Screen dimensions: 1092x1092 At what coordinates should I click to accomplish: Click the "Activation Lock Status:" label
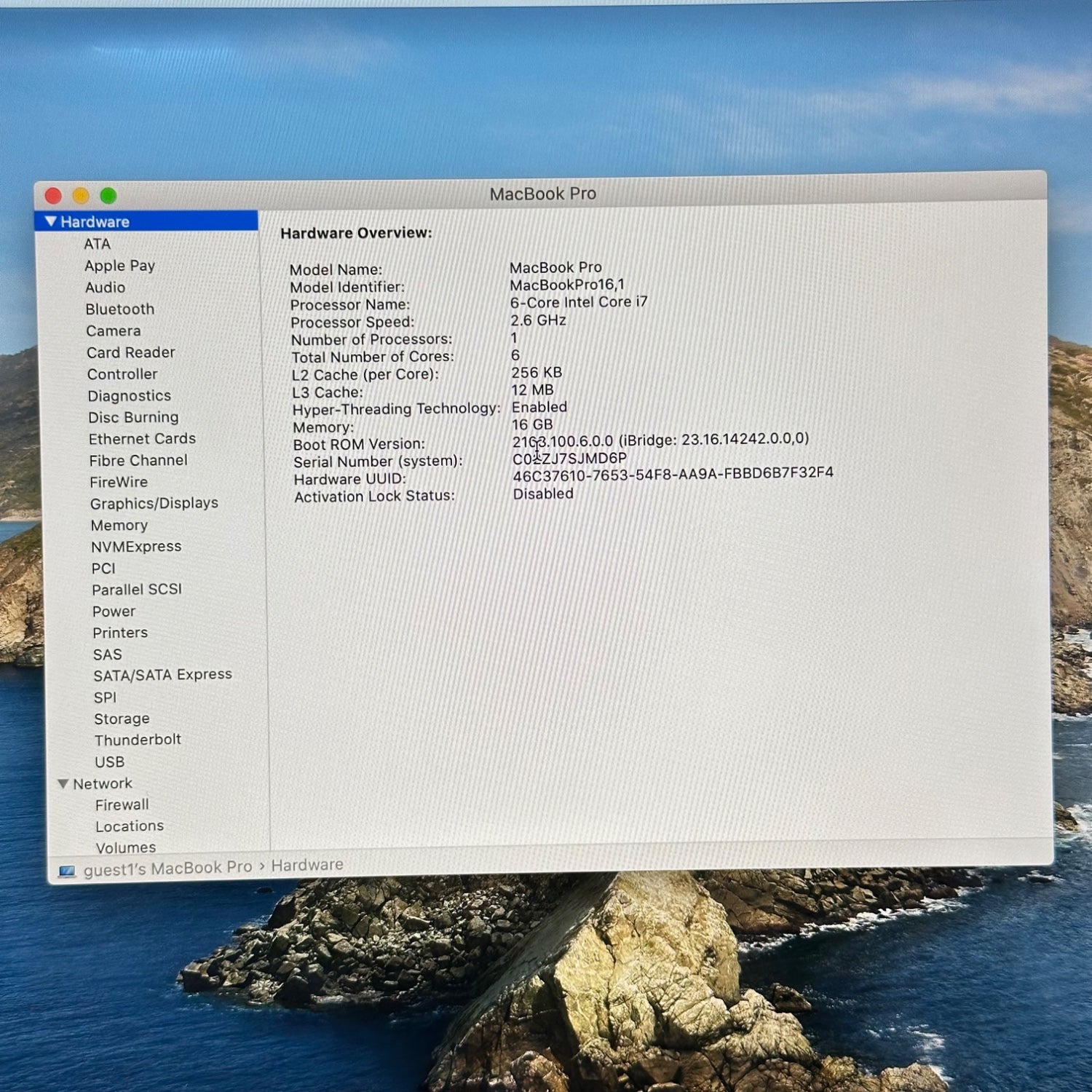coord(374,496)
